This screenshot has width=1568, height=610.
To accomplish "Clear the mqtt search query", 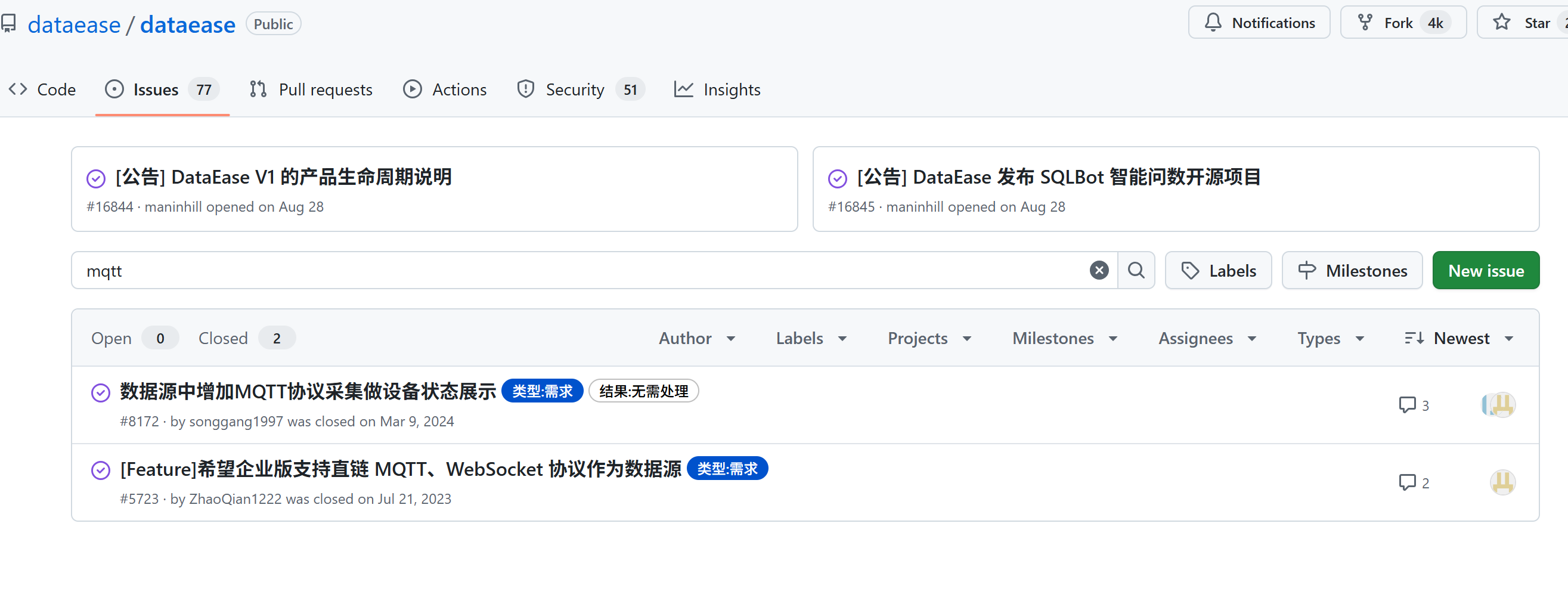I will click(1099, 270).
